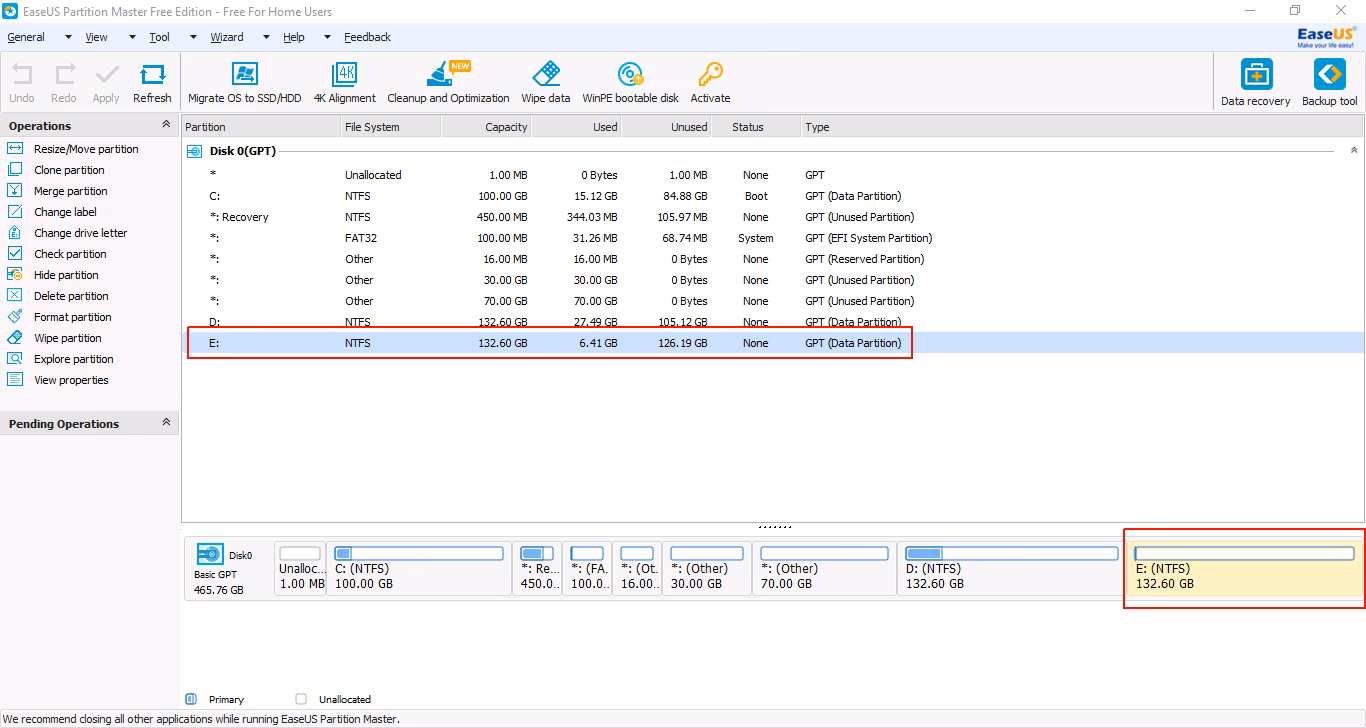Viewport: 1366px width, 728px height.
Task: Select the 1.00 MB Unallocated block in disk map
Action: pyautogui.click(x=300, y=569)
